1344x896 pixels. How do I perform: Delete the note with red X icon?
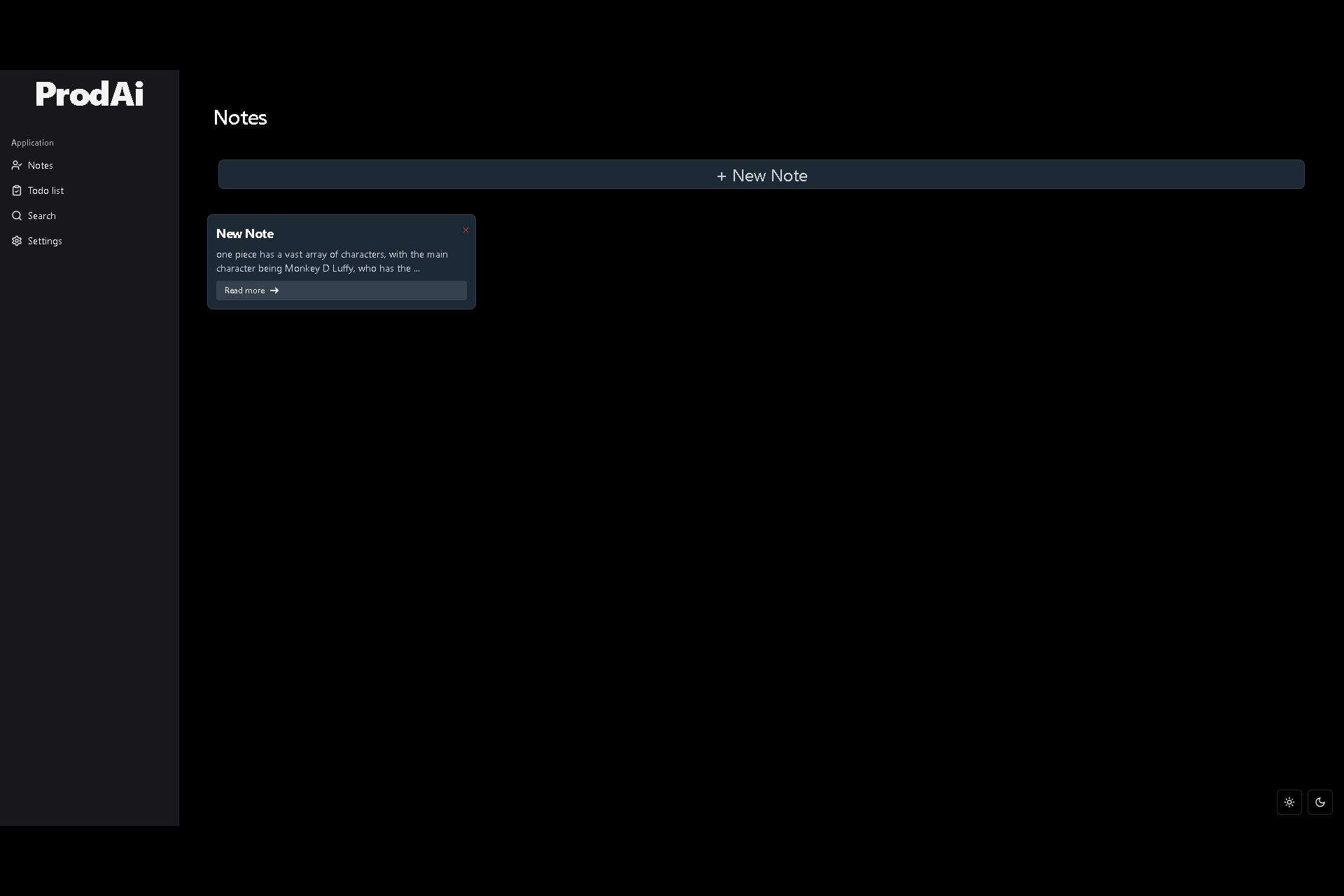click(465, 230)
